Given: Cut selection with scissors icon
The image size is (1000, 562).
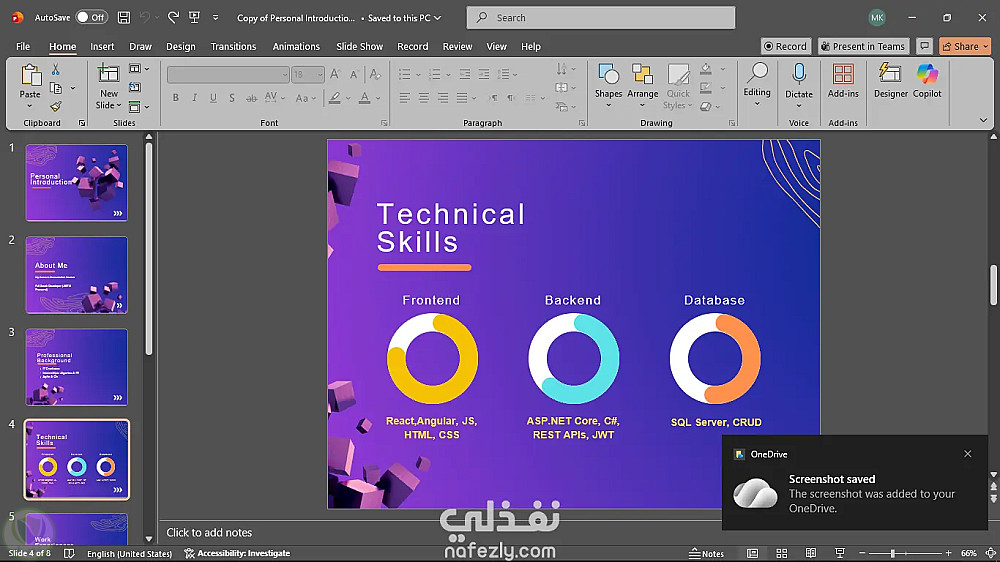Looking at the screenshot, I should 55,69.
